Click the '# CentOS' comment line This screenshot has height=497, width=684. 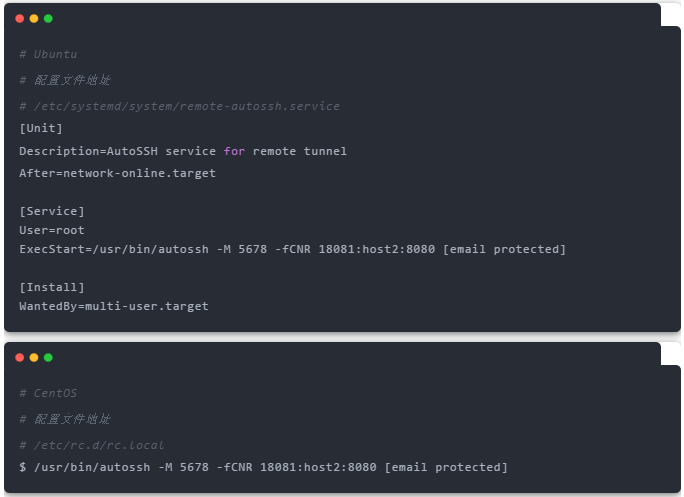coord(48,393)
